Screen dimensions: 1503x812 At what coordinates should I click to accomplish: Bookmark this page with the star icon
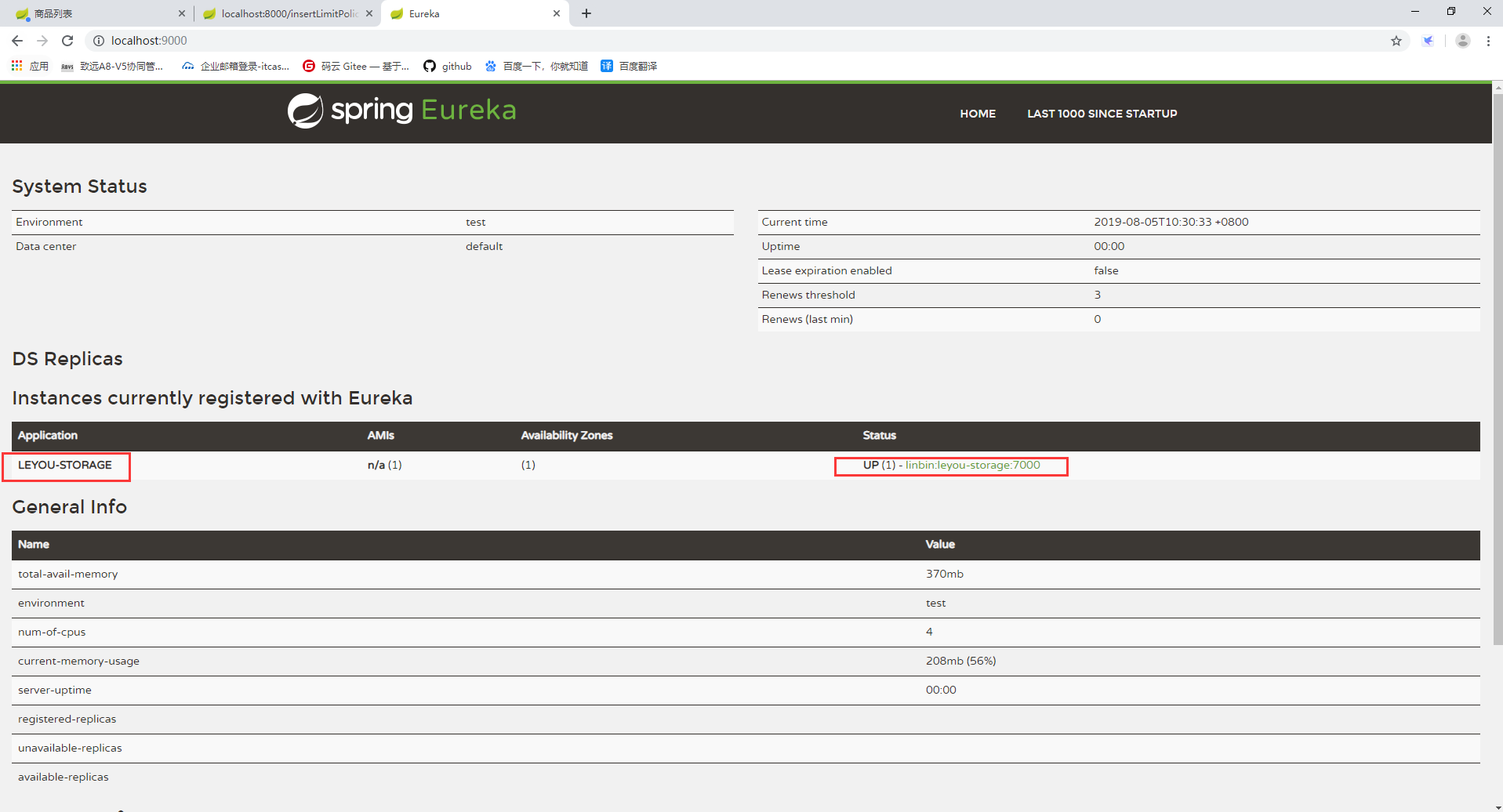[1396, 41]
